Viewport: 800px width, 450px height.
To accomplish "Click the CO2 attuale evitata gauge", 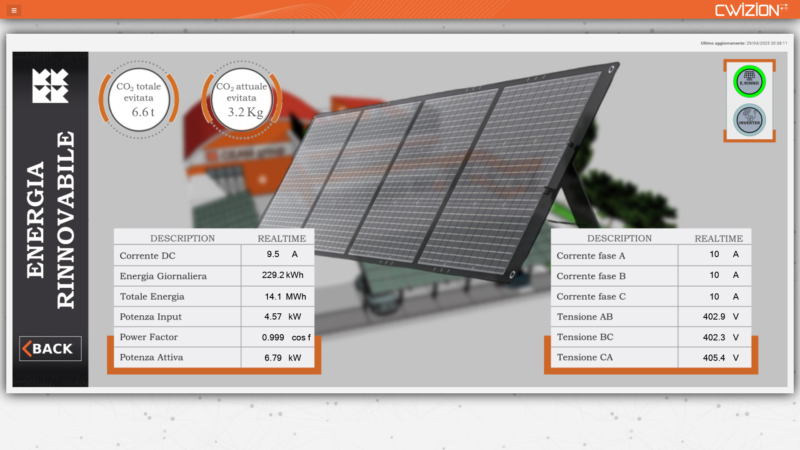I will tap(240, 100).
